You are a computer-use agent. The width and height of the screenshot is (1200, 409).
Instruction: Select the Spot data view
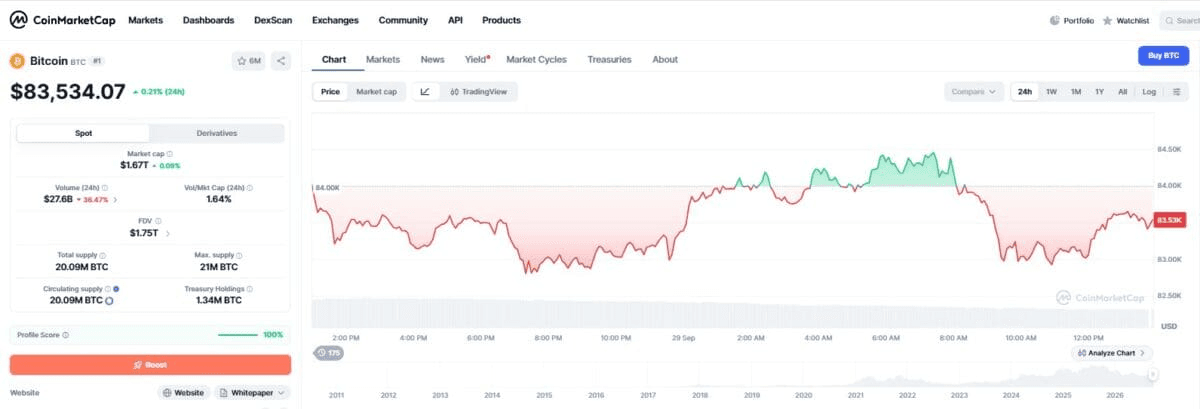(84, 133)
